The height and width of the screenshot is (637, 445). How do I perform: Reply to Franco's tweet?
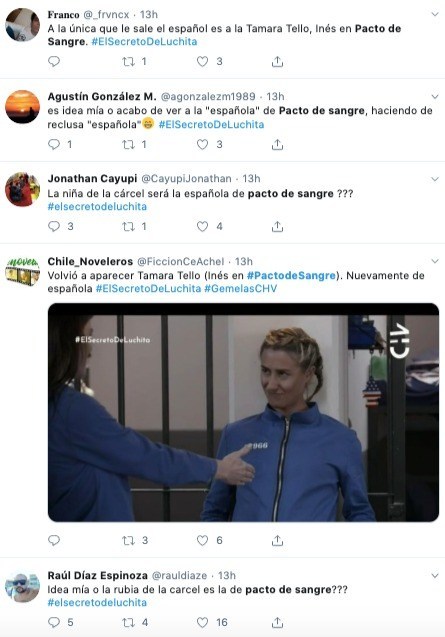pos(54,61)
